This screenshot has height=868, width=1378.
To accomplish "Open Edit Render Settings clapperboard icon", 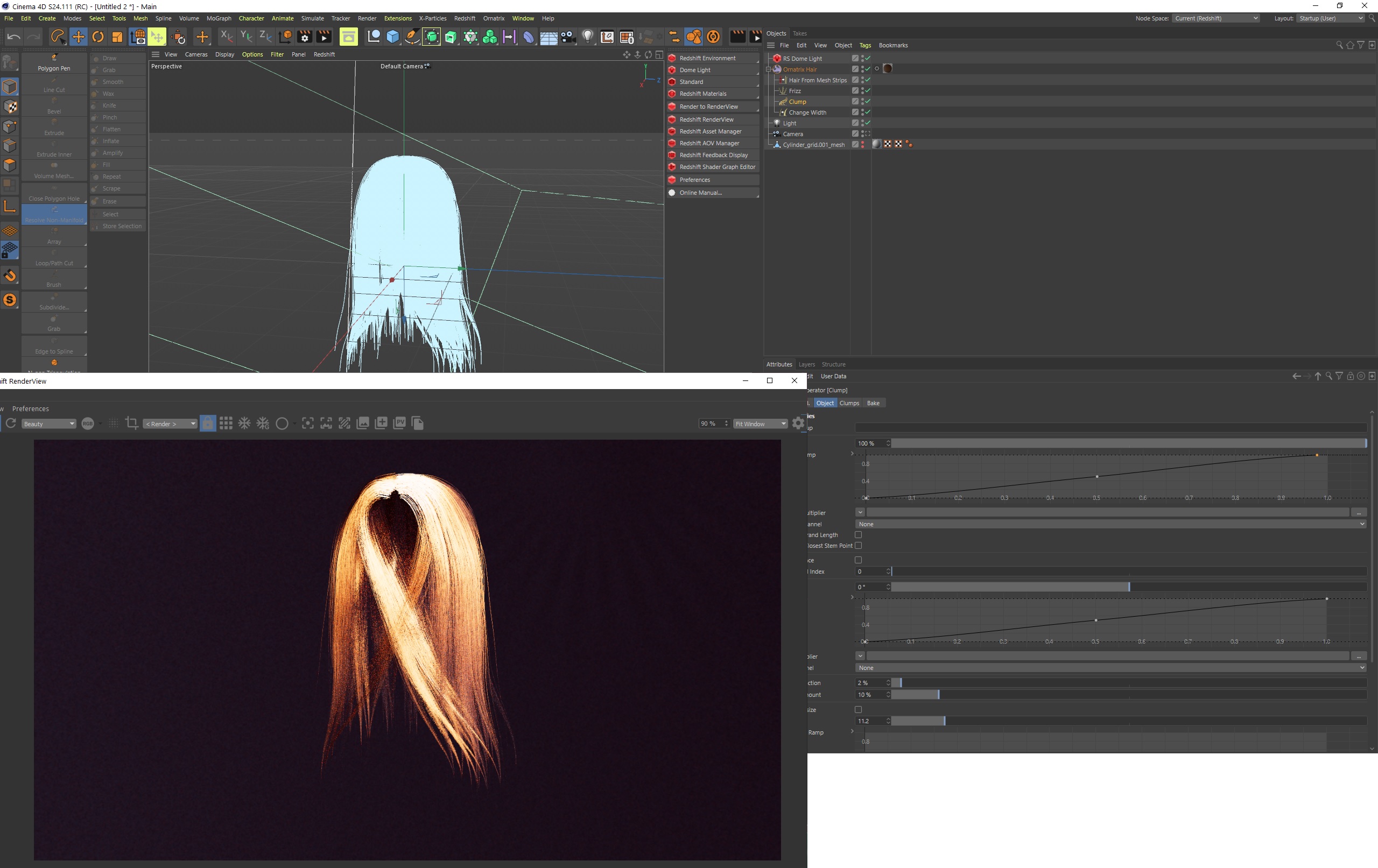I will pyautogui.click(x=305, y=37).
